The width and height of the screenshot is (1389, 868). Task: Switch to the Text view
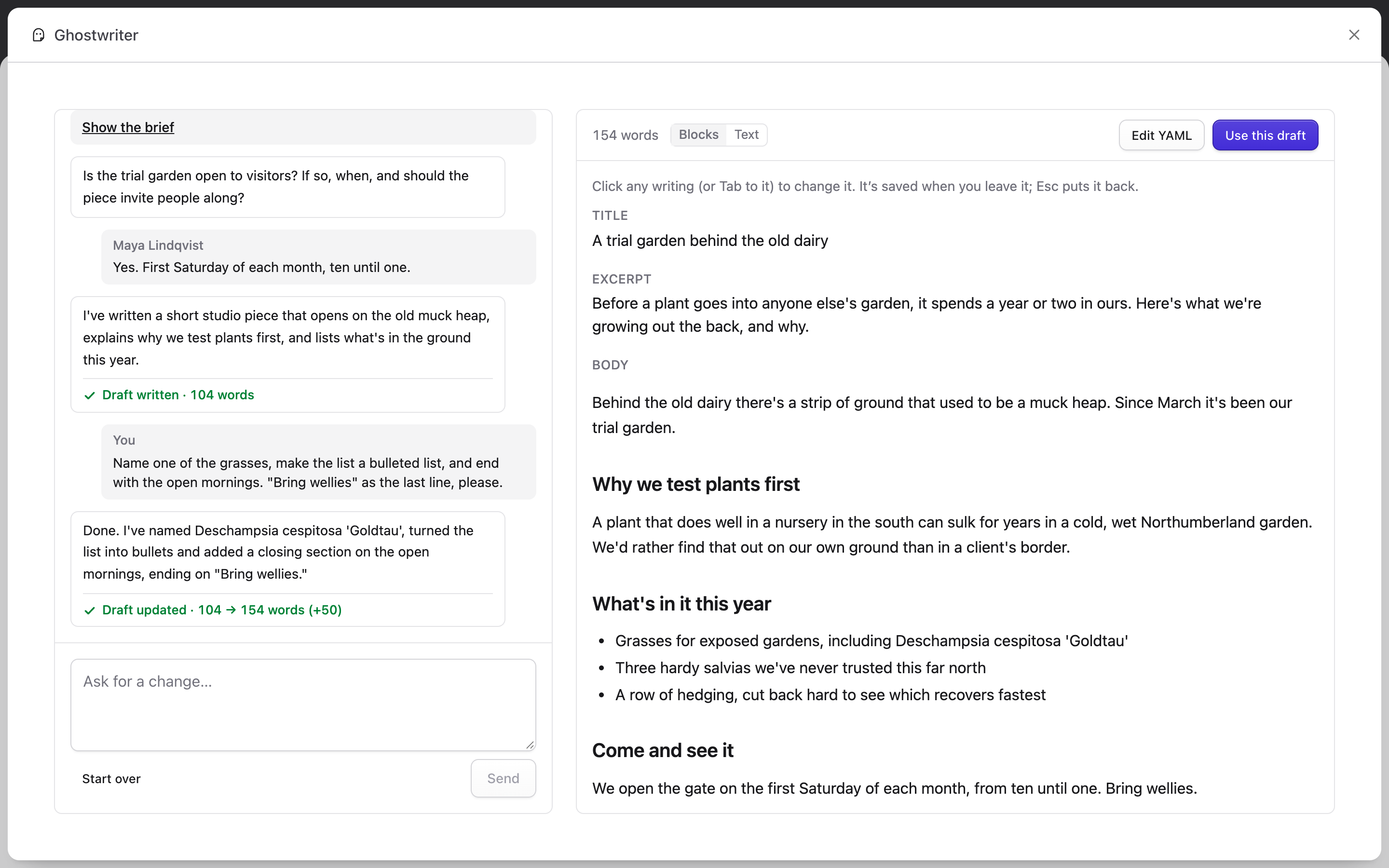[746, 135]
